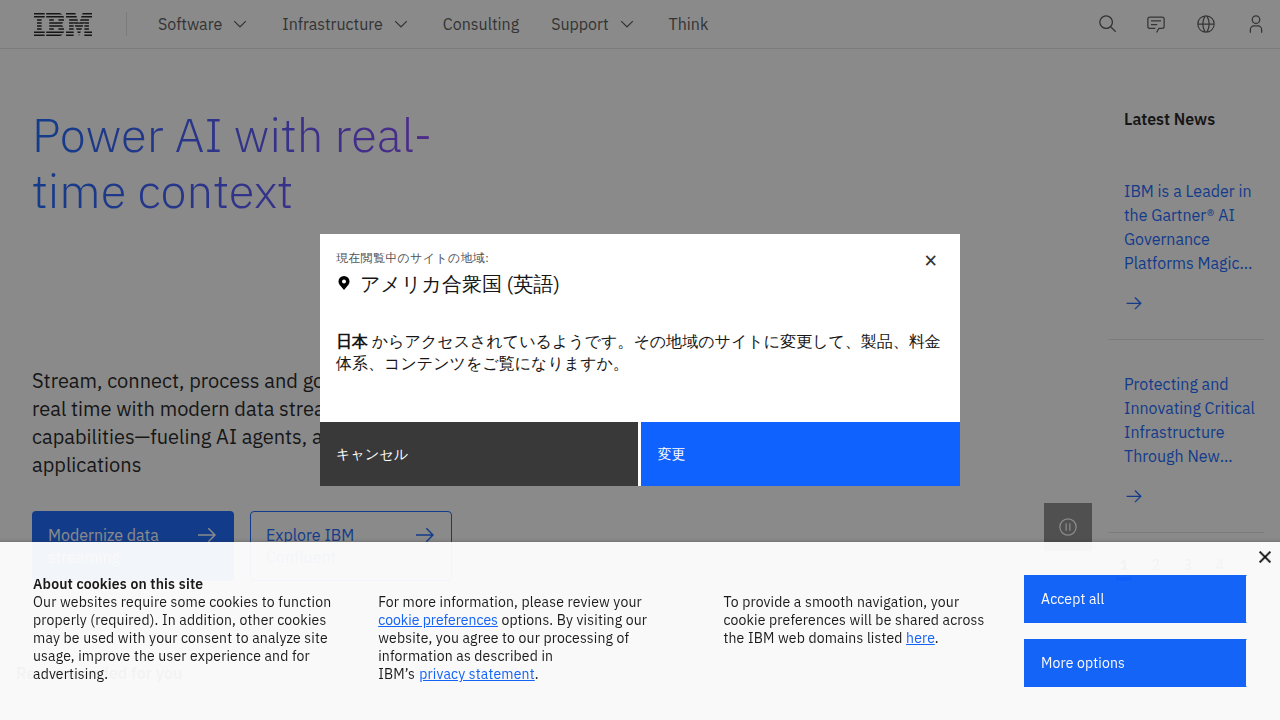Open the privacy statement link
This screenshot has height=720, width=1280.
[477, 674]
